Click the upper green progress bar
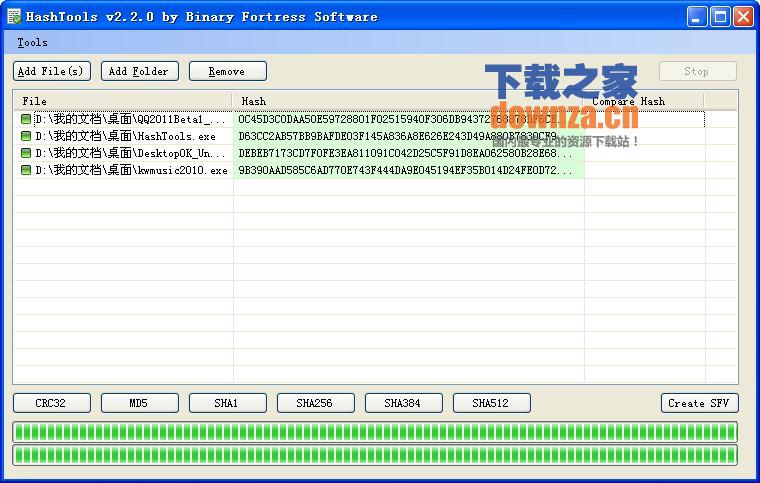 pyautogui.click(x=375, y=431)
